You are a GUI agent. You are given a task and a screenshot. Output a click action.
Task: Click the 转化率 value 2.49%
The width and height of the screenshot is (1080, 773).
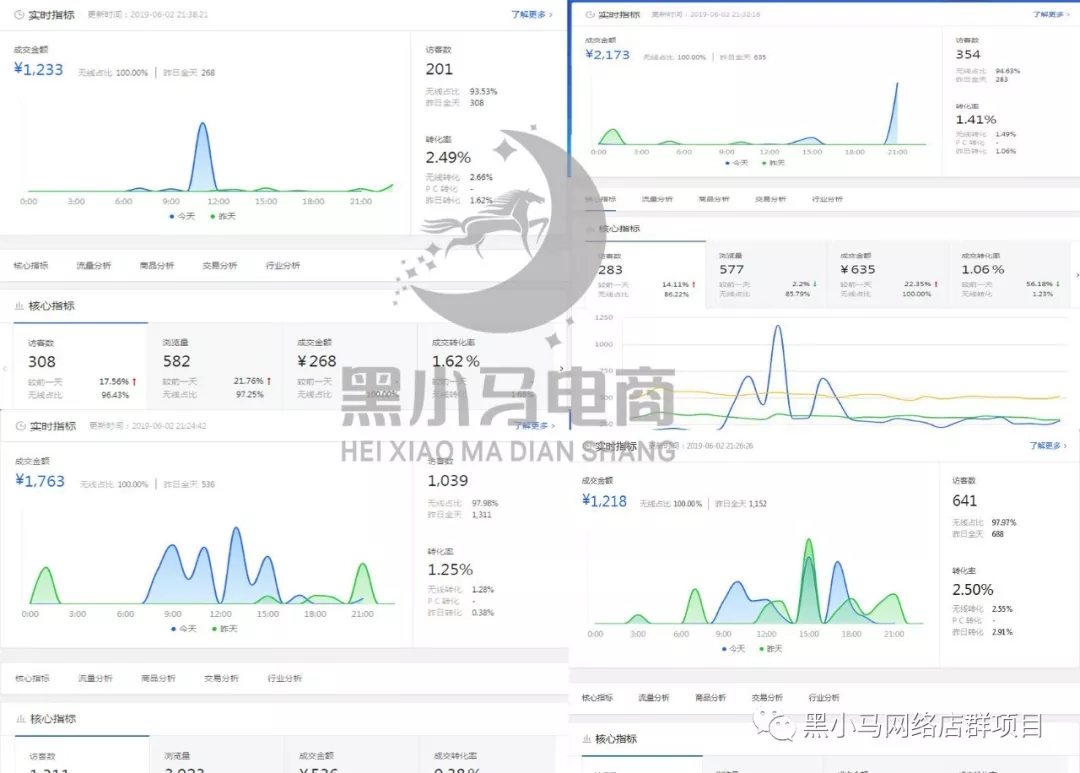pyautogui.click(x=448, y=158)
